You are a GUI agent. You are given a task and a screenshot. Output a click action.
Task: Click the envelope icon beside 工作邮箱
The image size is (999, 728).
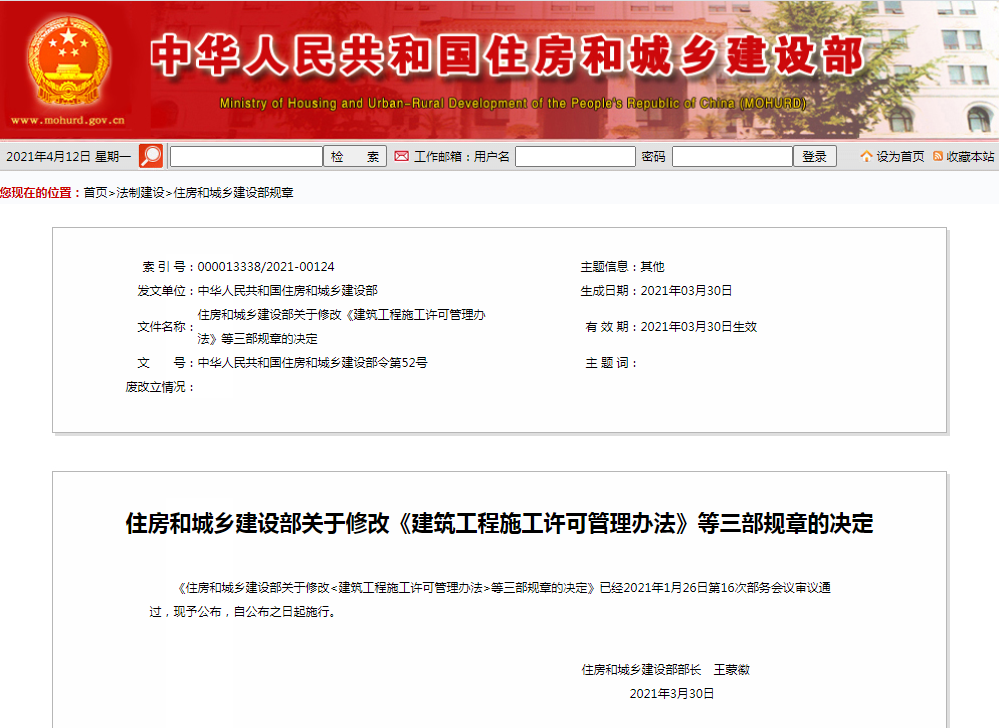pos(399,156)
